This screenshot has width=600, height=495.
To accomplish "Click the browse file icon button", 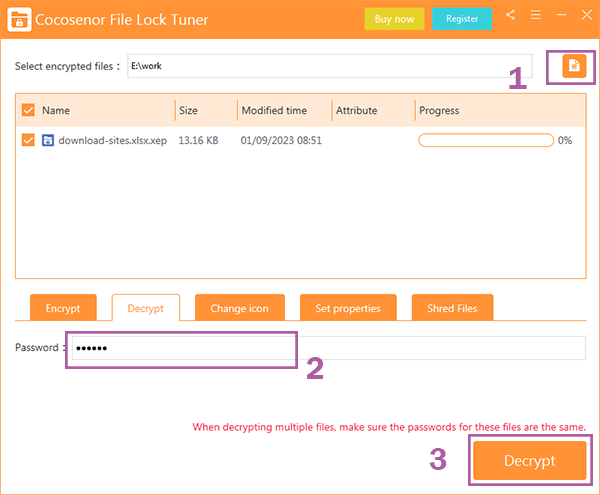I will [574, 66].
